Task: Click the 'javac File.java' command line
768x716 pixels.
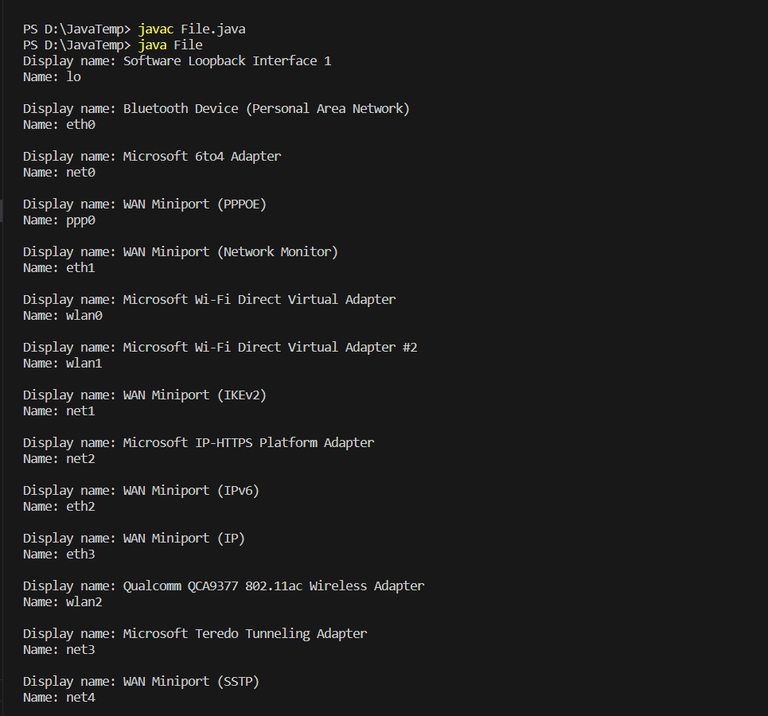Action: coord(134,29)
